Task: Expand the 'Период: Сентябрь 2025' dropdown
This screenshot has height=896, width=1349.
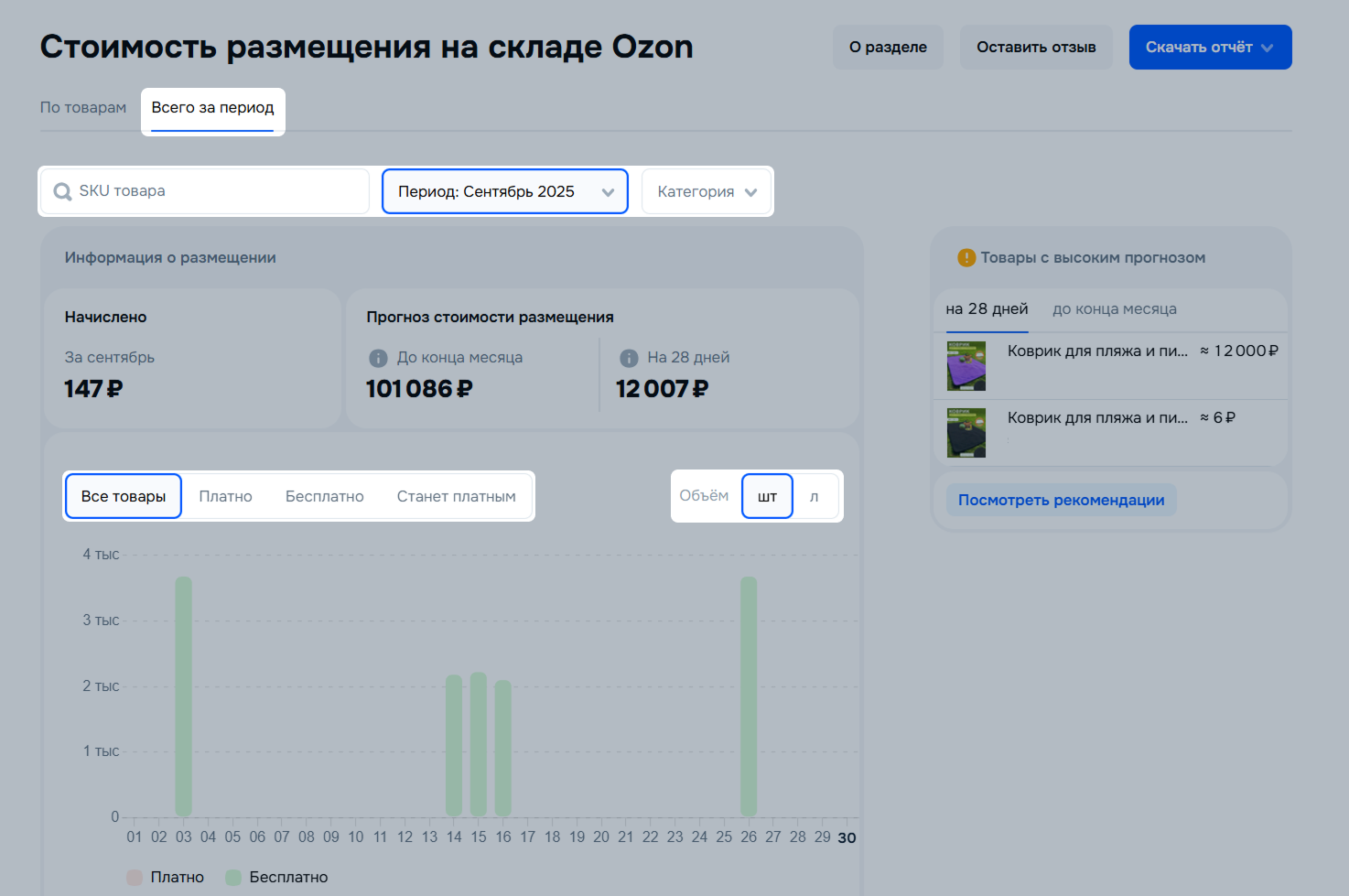Action: 504,191
